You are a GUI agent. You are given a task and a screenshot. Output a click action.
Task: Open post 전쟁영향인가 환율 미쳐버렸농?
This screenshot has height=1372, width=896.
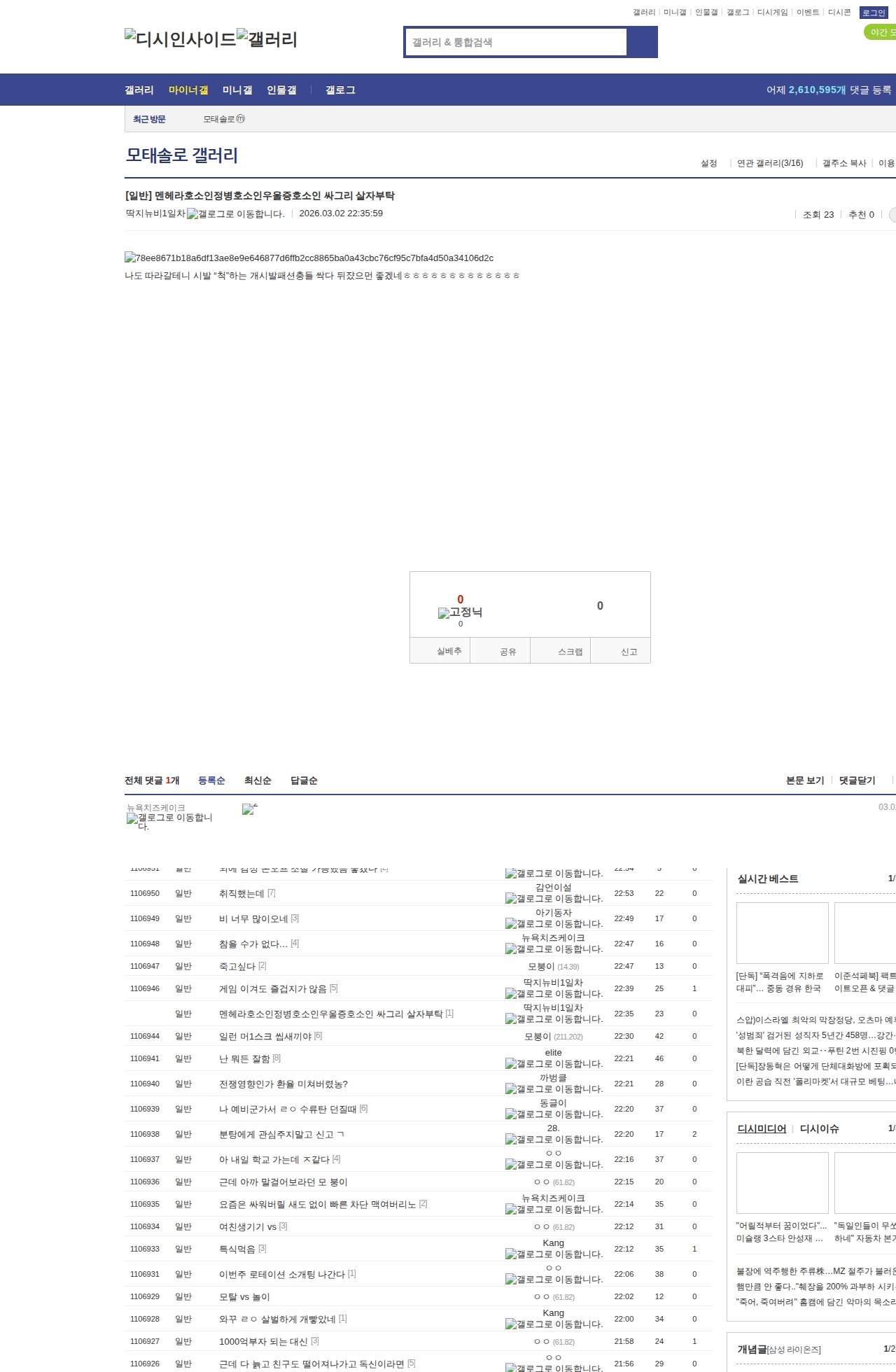click(x=283, y=1084)
